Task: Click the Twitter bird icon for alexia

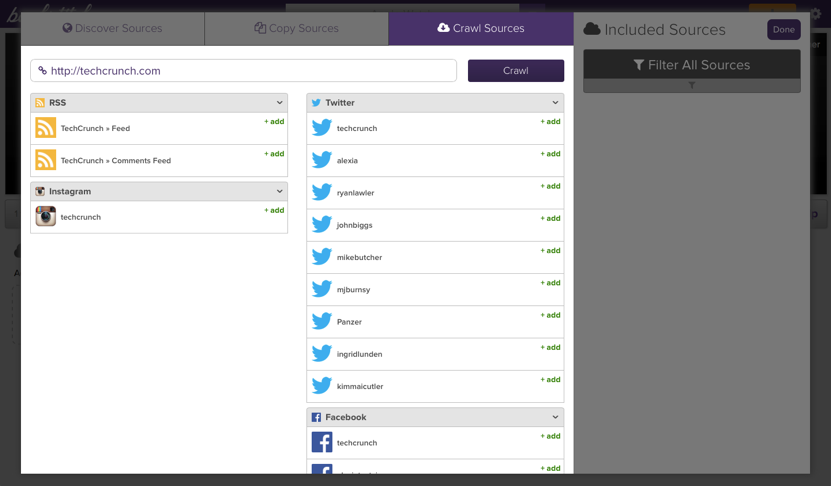Action: (322, 160)
